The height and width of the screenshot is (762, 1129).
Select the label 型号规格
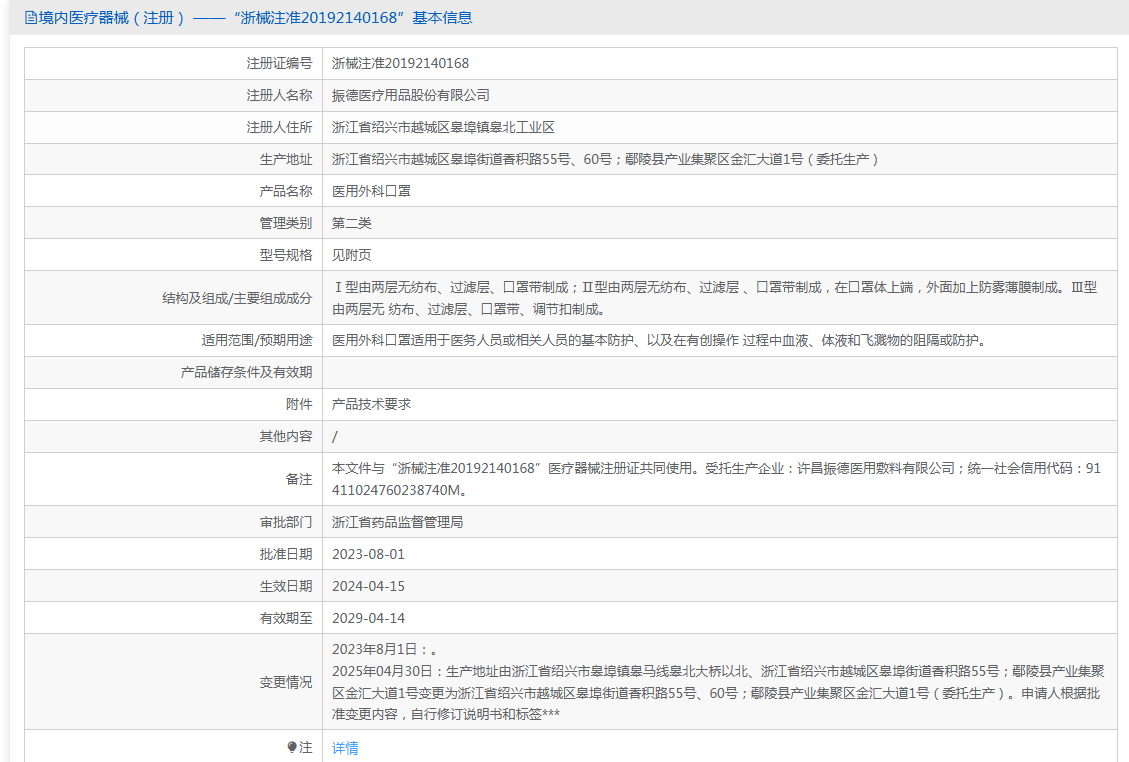[x=286, y=255]
